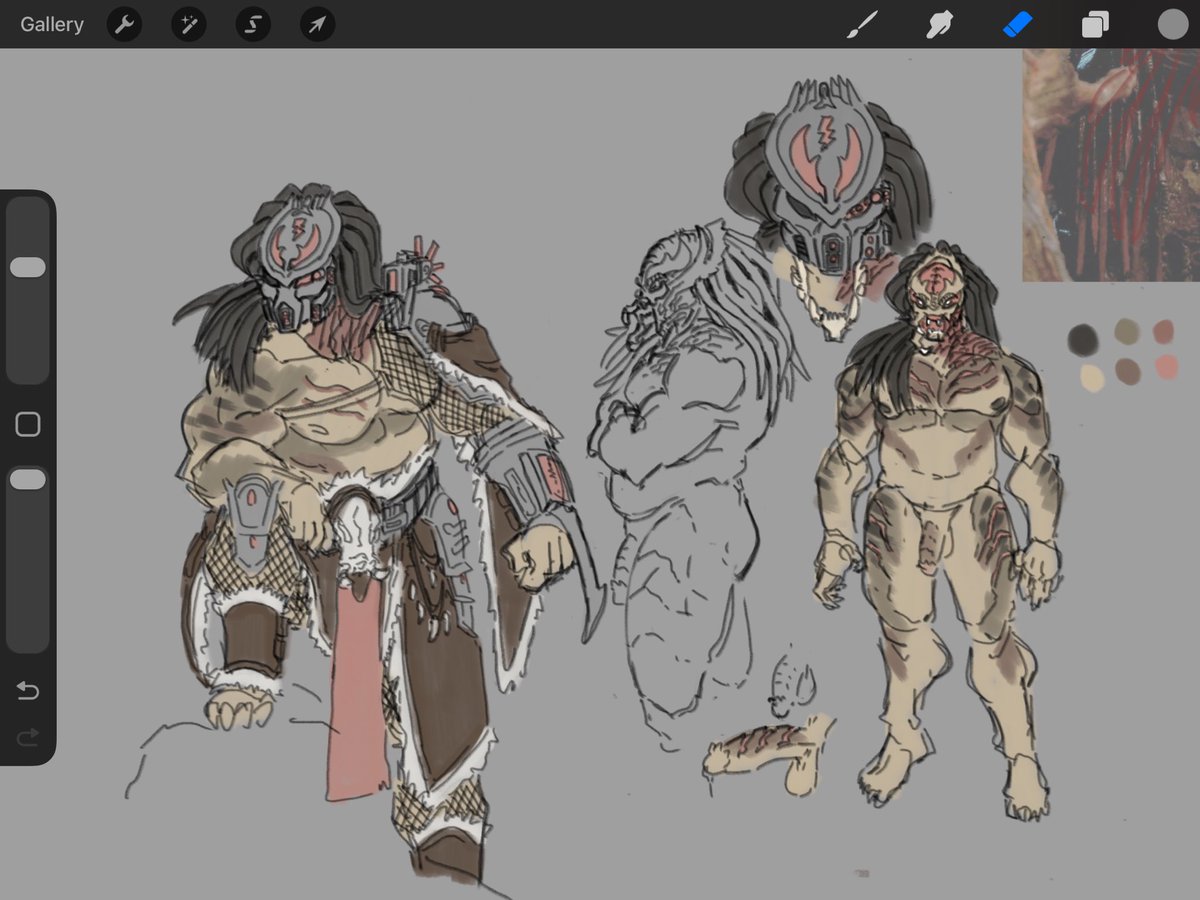The image size is (1200, 900).
Task: Activate the Selection tool
Action: pyautogui.click(x=253, y=25)
